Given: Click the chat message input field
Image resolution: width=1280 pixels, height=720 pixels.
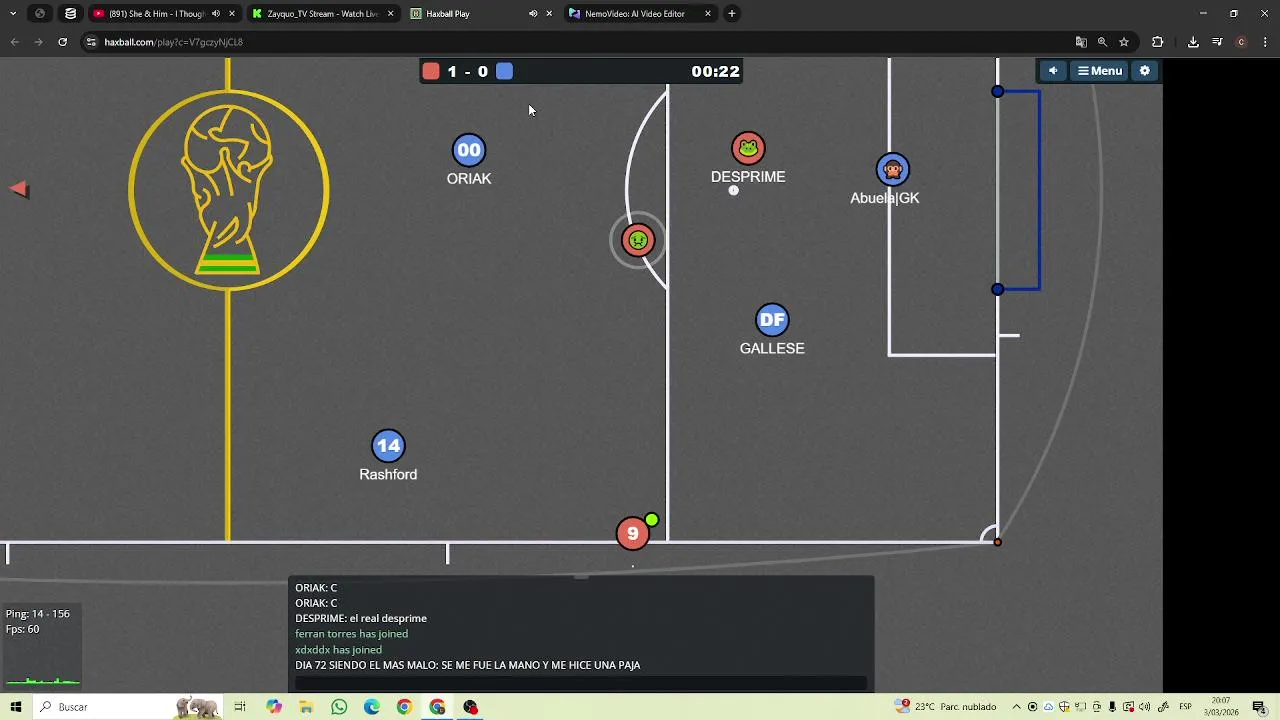Looking at the screenshot, I should tap(581, 684).
